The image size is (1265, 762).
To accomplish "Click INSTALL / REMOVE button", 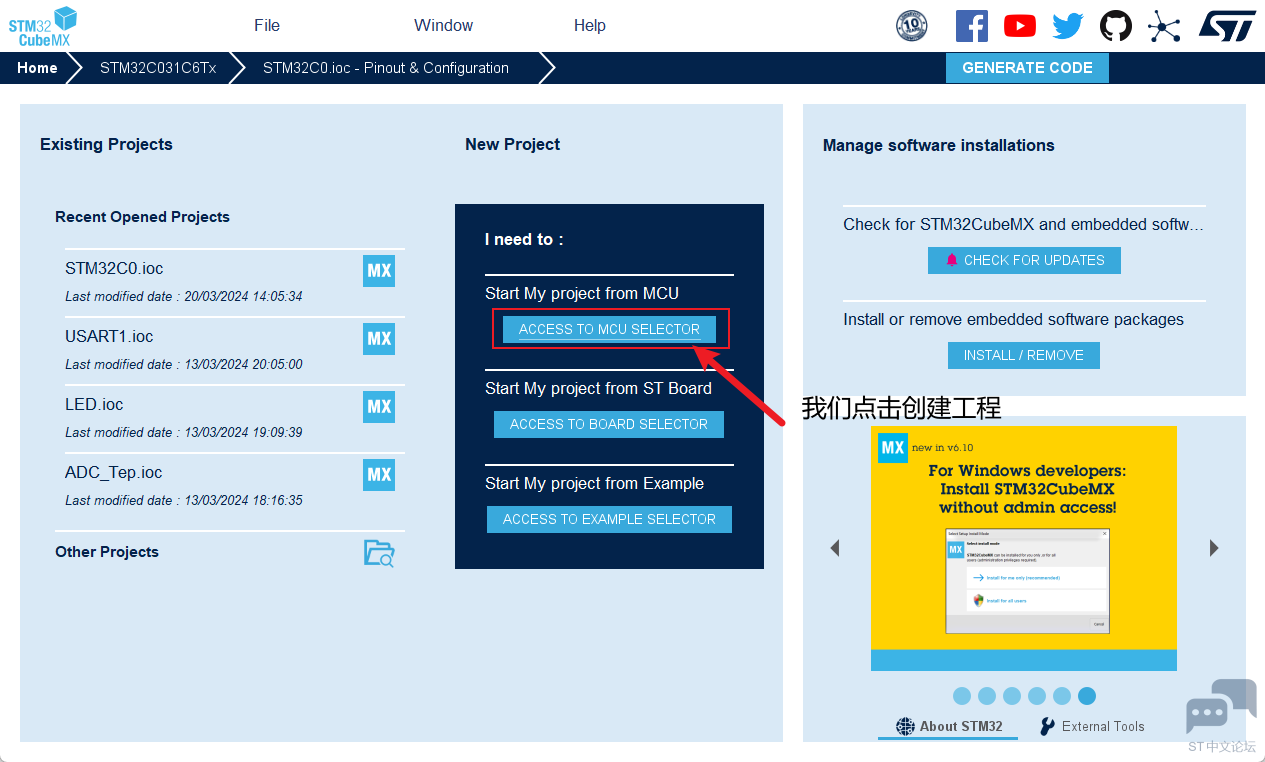I will 1024,355.
